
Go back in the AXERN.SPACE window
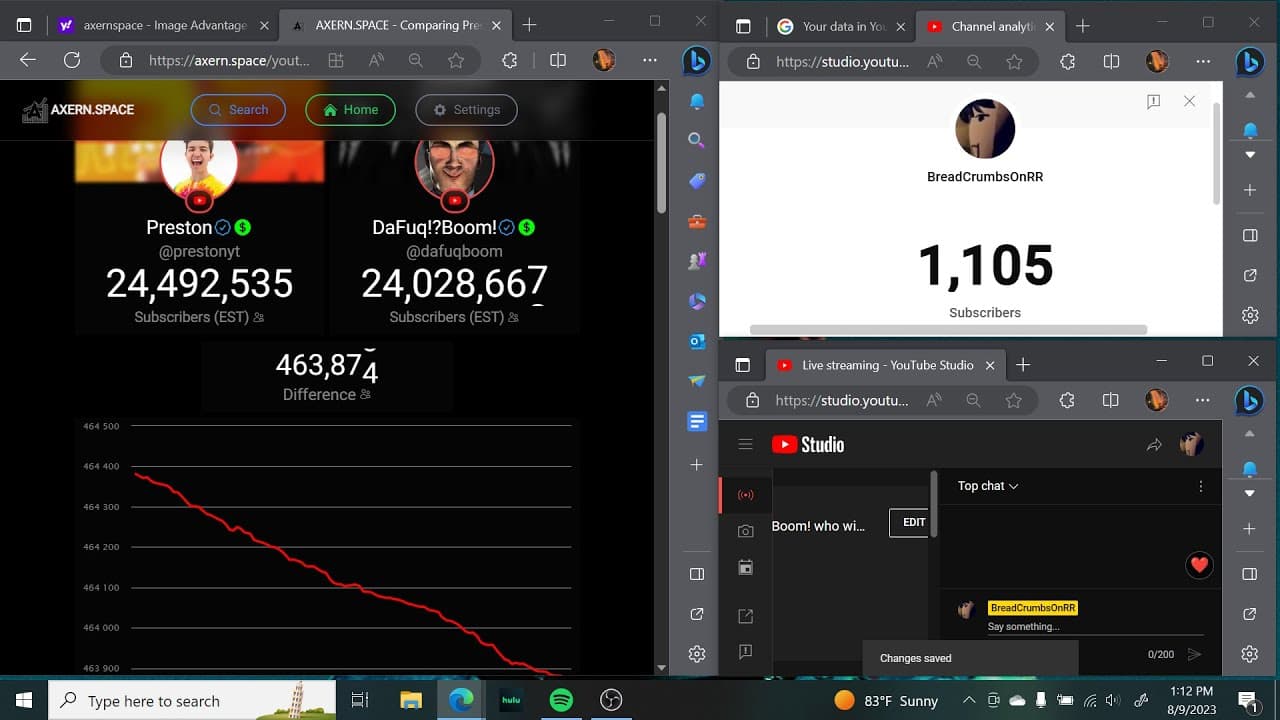click(x=28, y=60)
